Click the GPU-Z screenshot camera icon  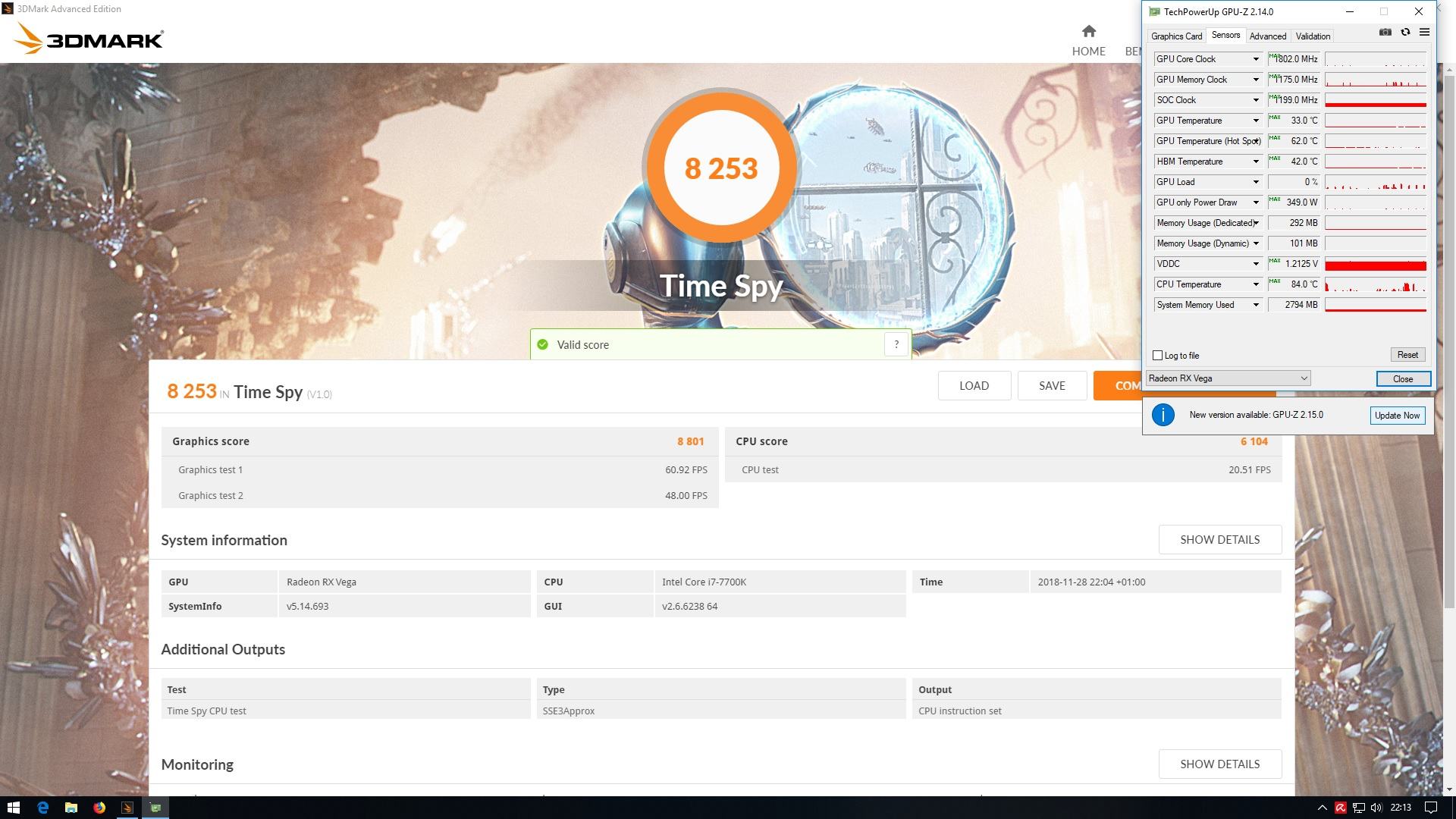coord(1385,33)
